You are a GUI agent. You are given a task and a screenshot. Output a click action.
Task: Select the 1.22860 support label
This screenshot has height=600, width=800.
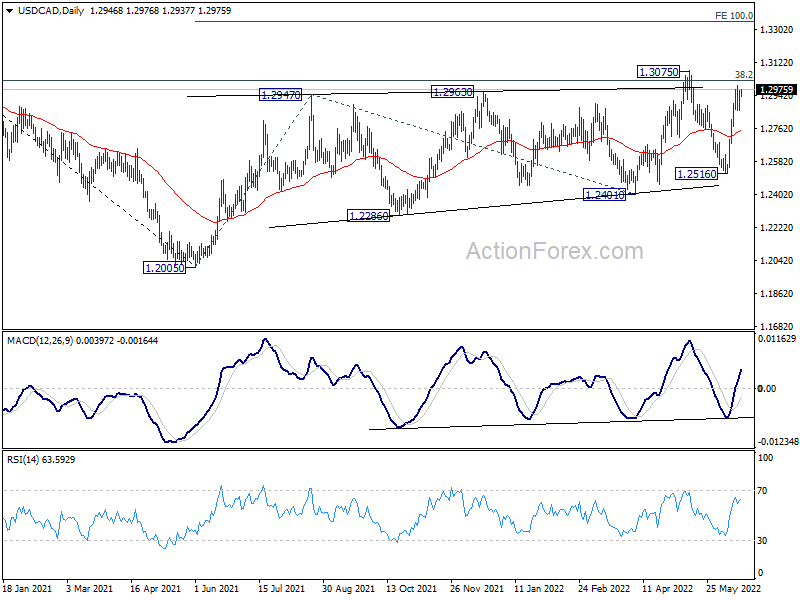[x=367, y=215]
